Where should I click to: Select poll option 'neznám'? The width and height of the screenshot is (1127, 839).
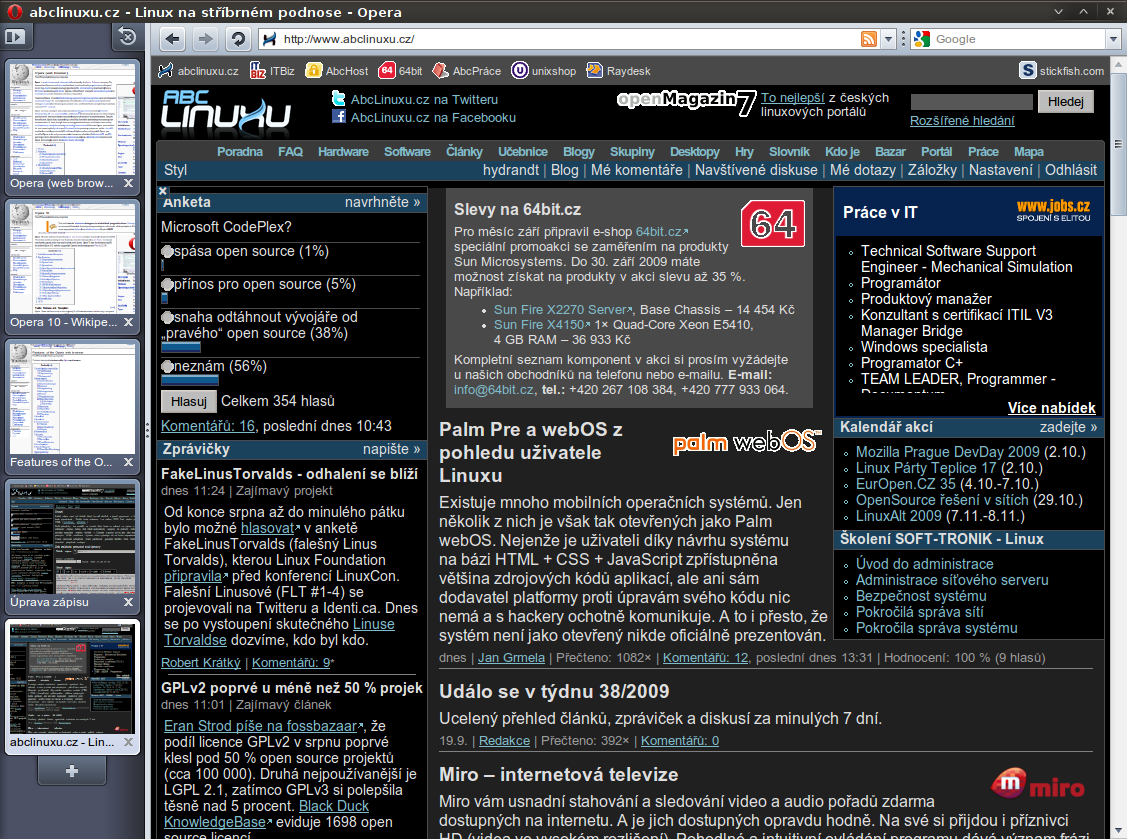167,367
